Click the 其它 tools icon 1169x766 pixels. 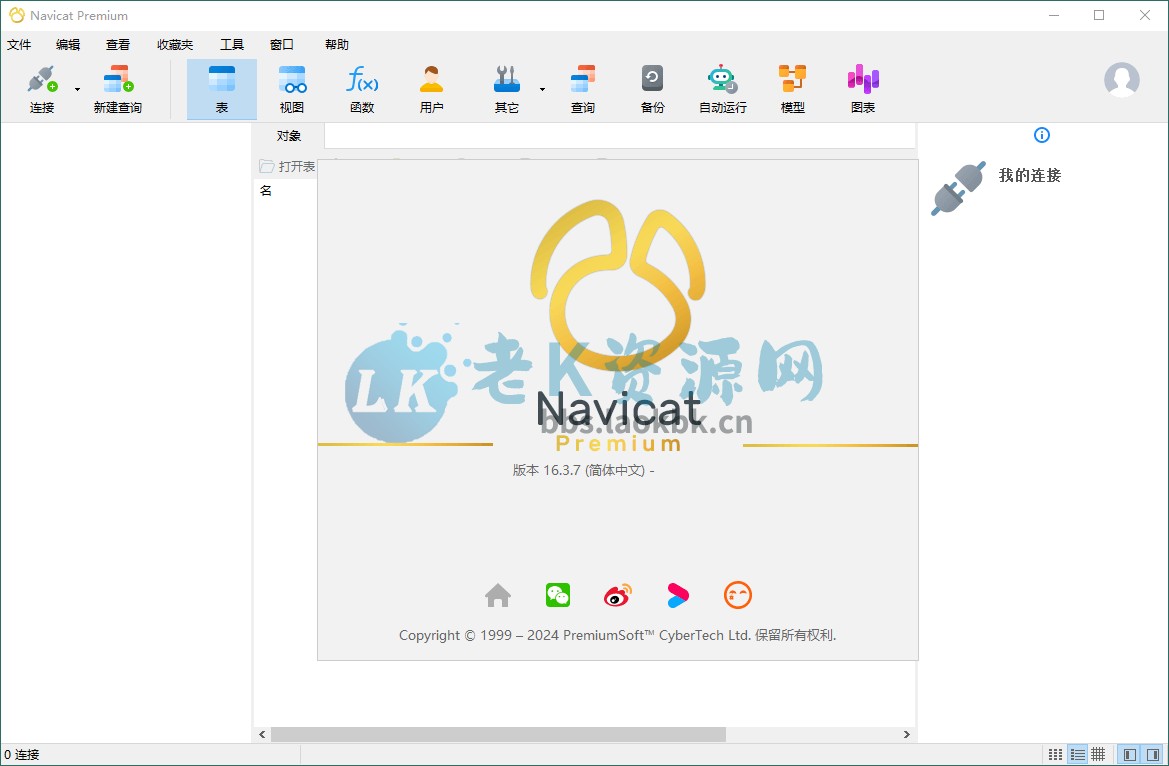[x=506, y=79]
